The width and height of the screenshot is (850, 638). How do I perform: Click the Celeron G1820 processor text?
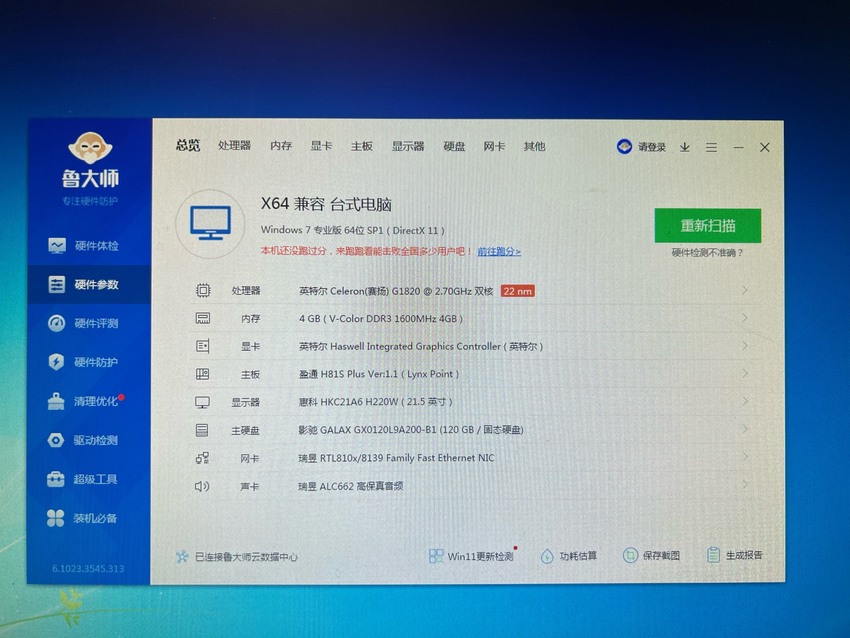(x=396, y=291)
